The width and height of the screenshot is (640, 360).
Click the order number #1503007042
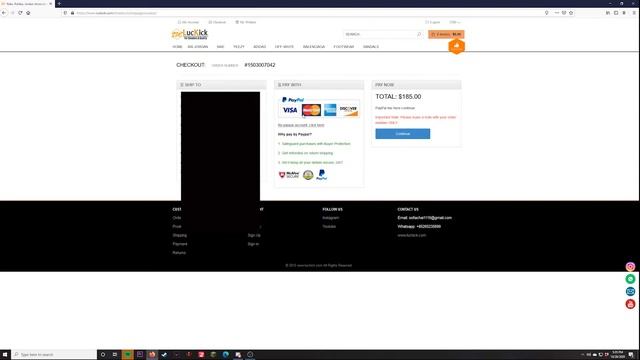pos(260,65)
